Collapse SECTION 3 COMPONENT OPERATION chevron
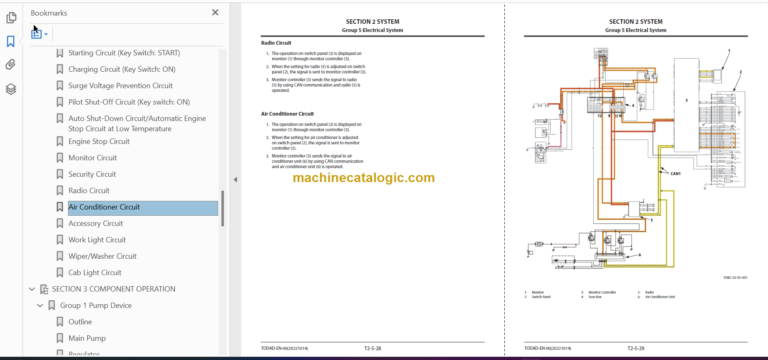The height and width of the screenshot is (360, 768). pos(32,289)
